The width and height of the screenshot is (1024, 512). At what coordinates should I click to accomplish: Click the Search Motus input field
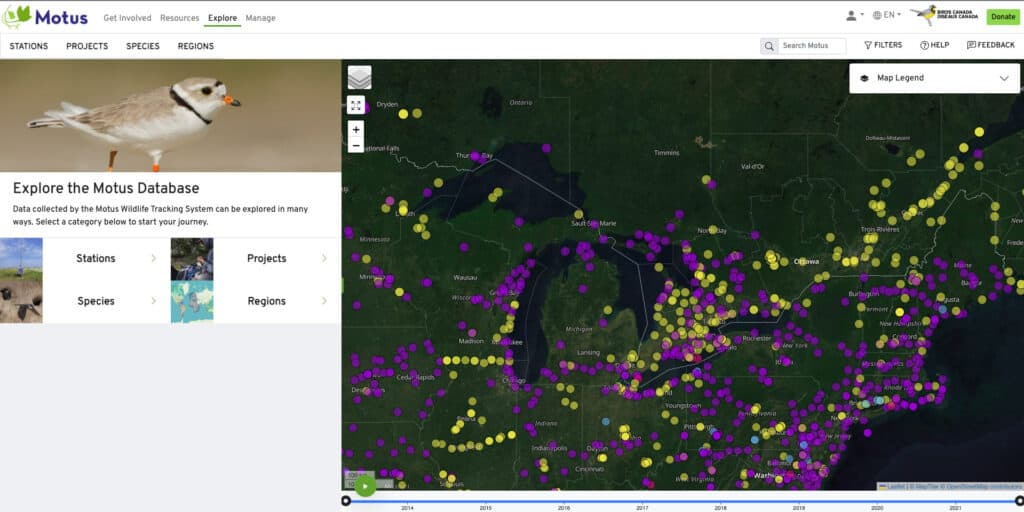tap(811, 46)
